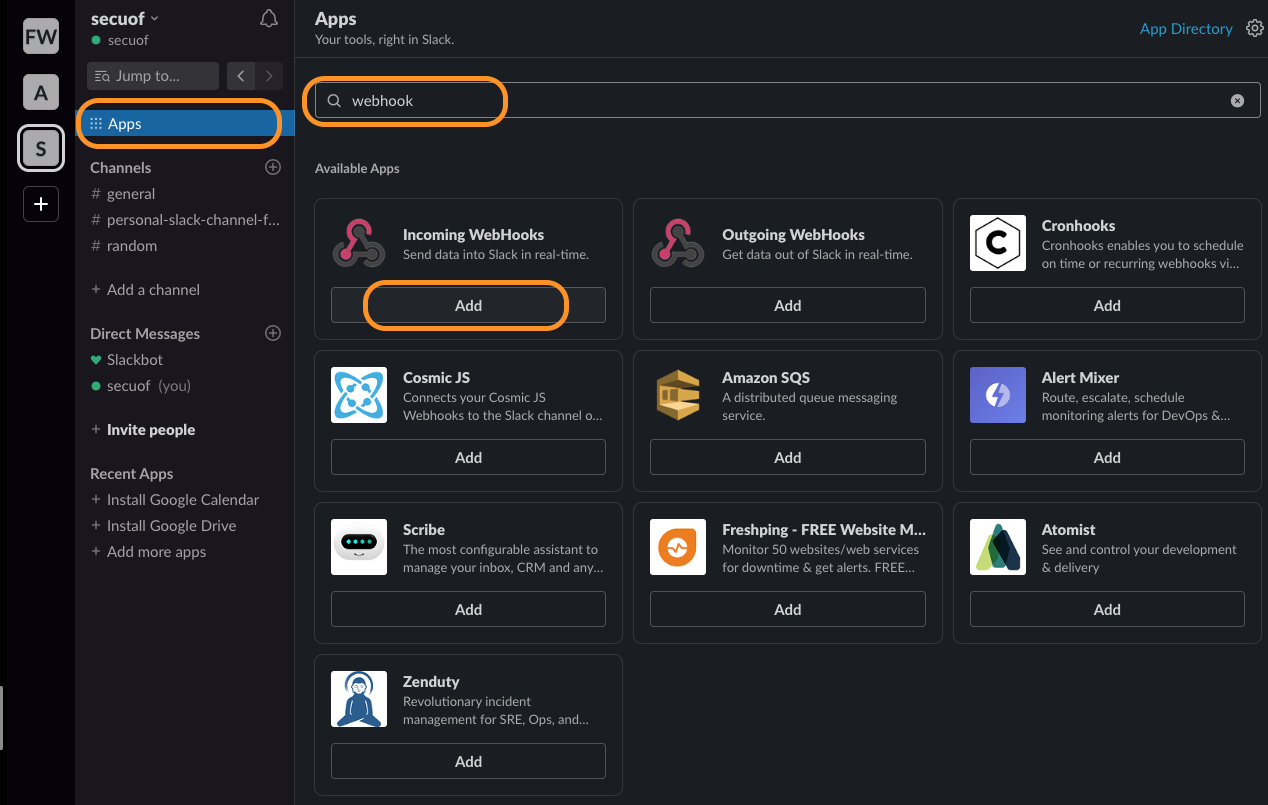Screen dimensions: 1268x805
Task: Open the App Directory link
Action: [x=1186, y=29]
